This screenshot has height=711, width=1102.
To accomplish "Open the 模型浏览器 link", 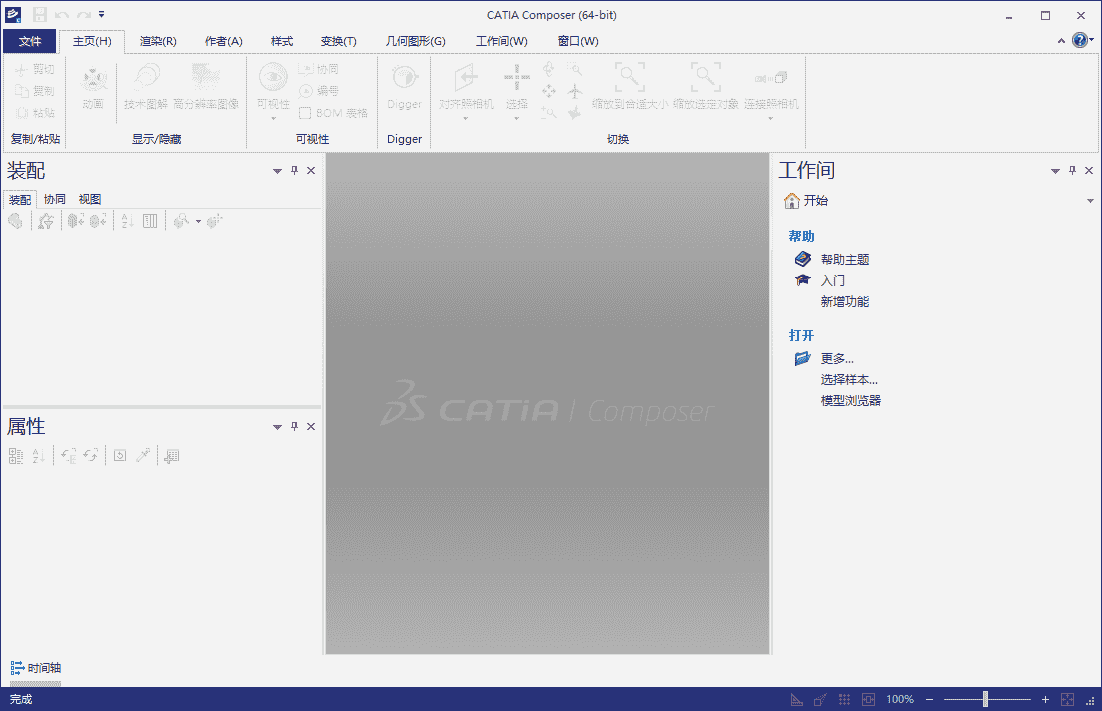I will [850, 401].
